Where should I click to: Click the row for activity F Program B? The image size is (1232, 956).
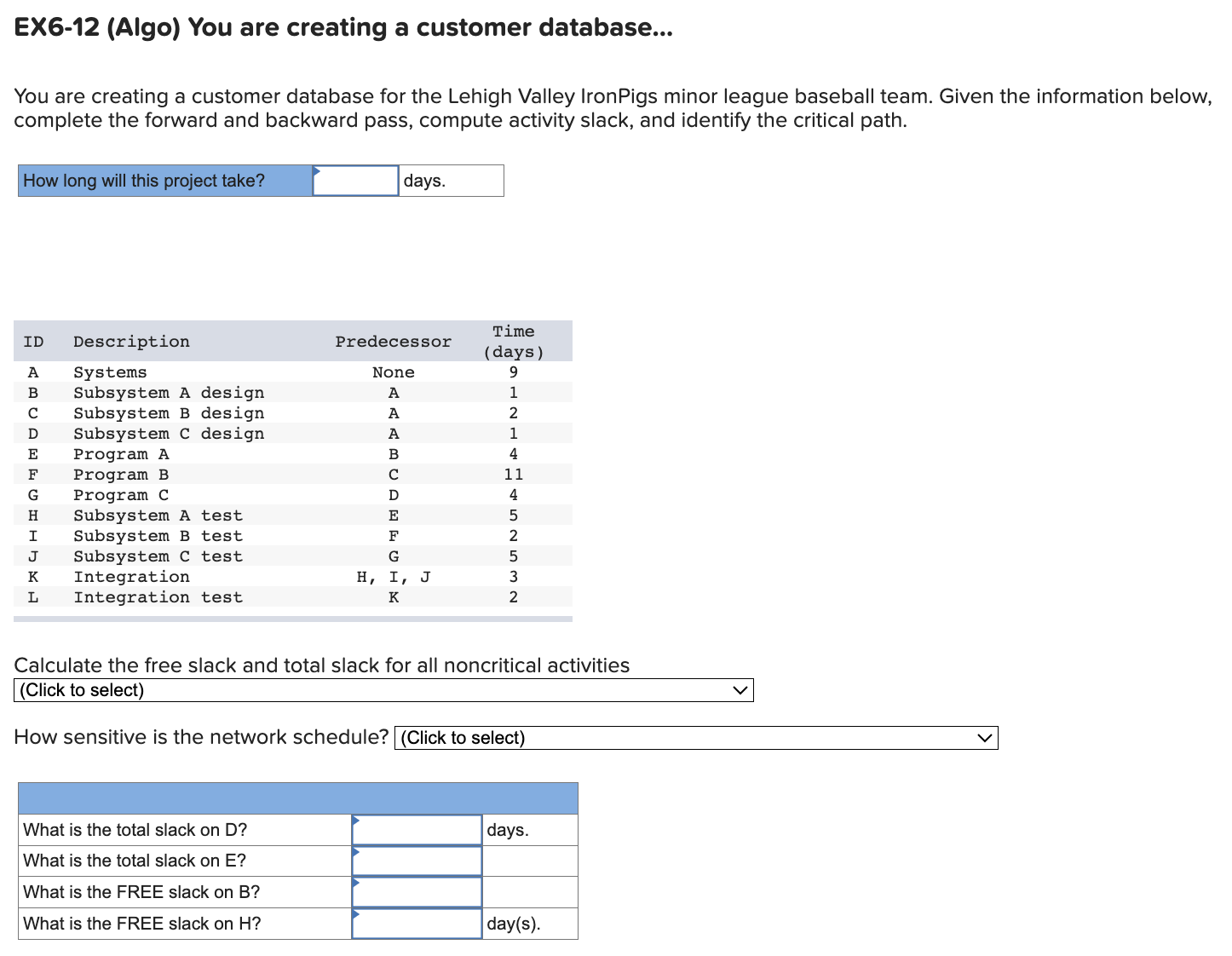256,475
